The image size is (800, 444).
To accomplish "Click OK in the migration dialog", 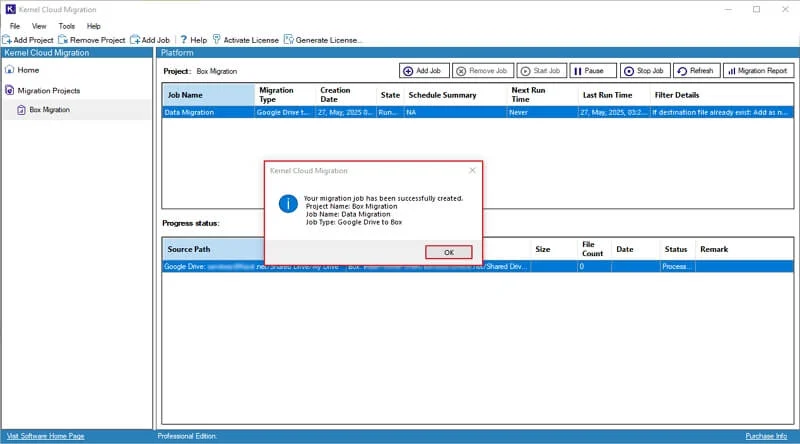I will [448, 252].
